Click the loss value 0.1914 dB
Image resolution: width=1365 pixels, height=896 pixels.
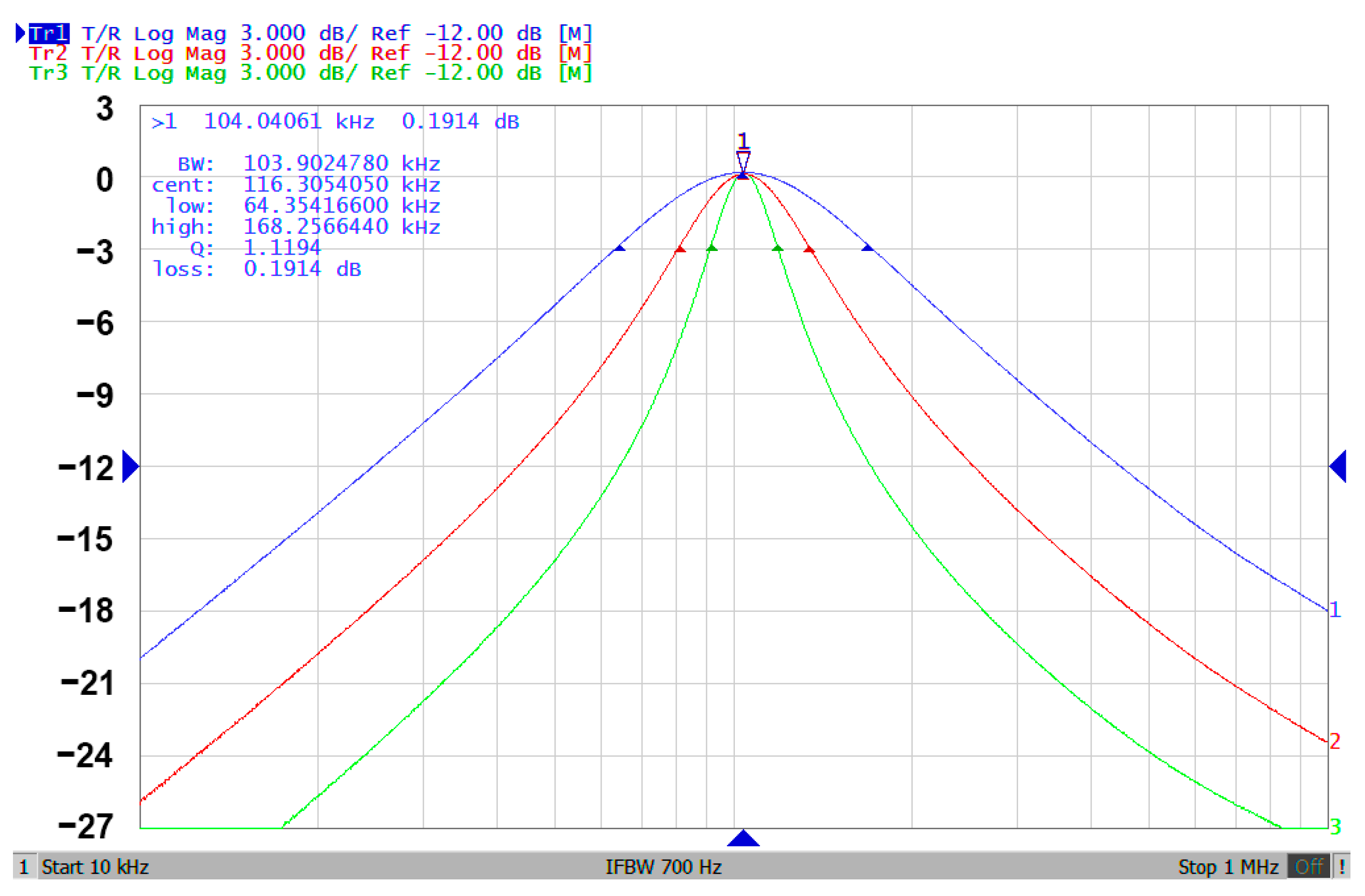(302, 269)
